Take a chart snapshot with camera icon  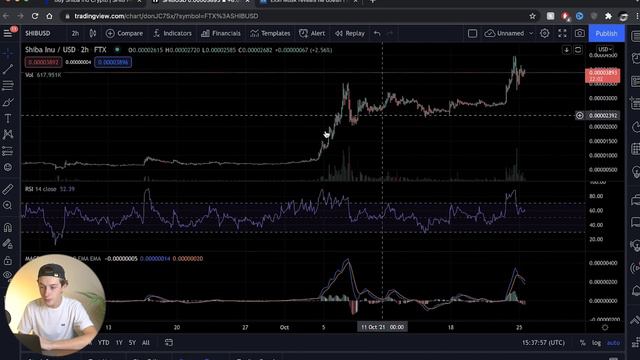[x=580, y=33]
